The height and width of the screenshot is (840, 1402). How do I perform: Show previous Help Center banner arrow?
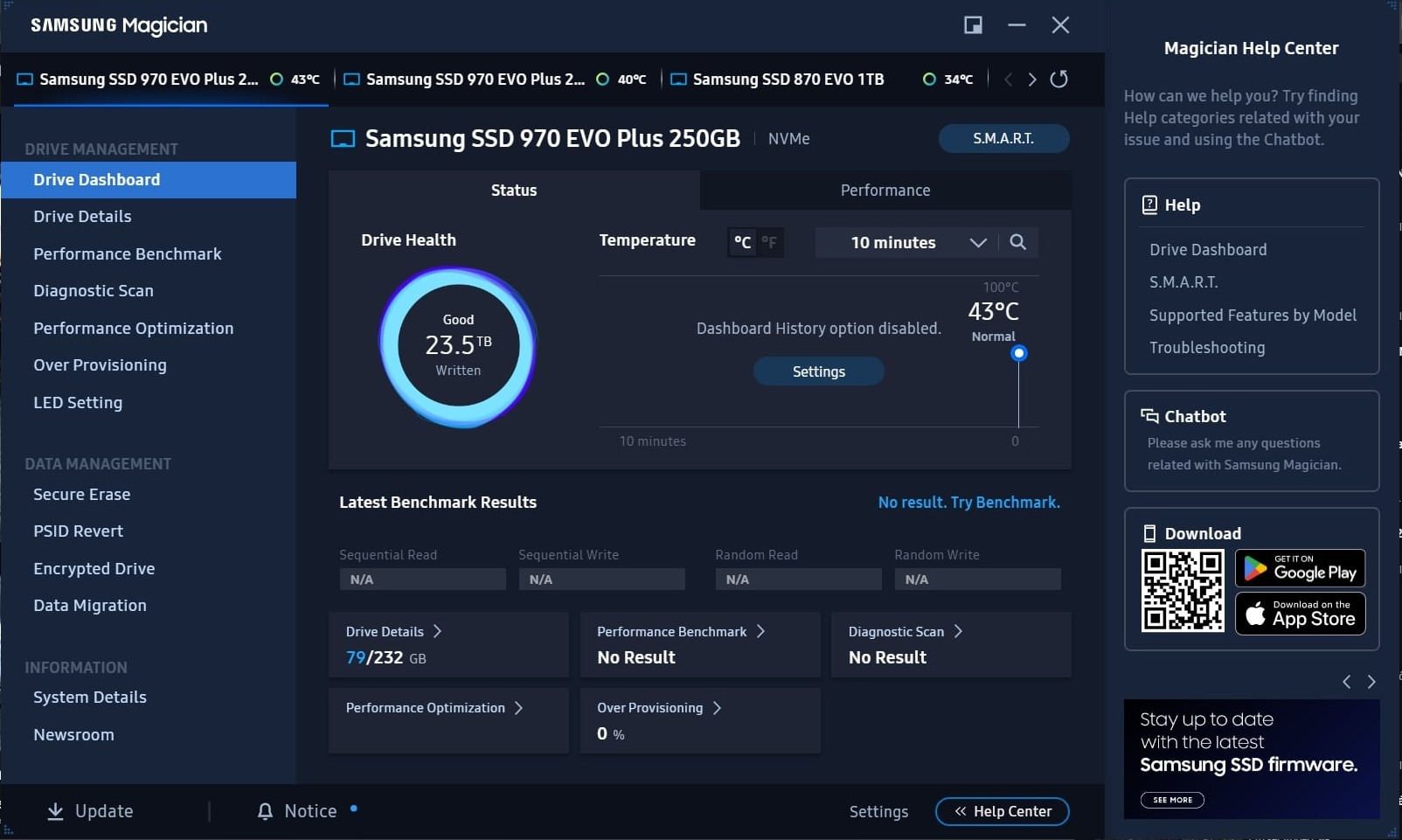[1347, 682]
